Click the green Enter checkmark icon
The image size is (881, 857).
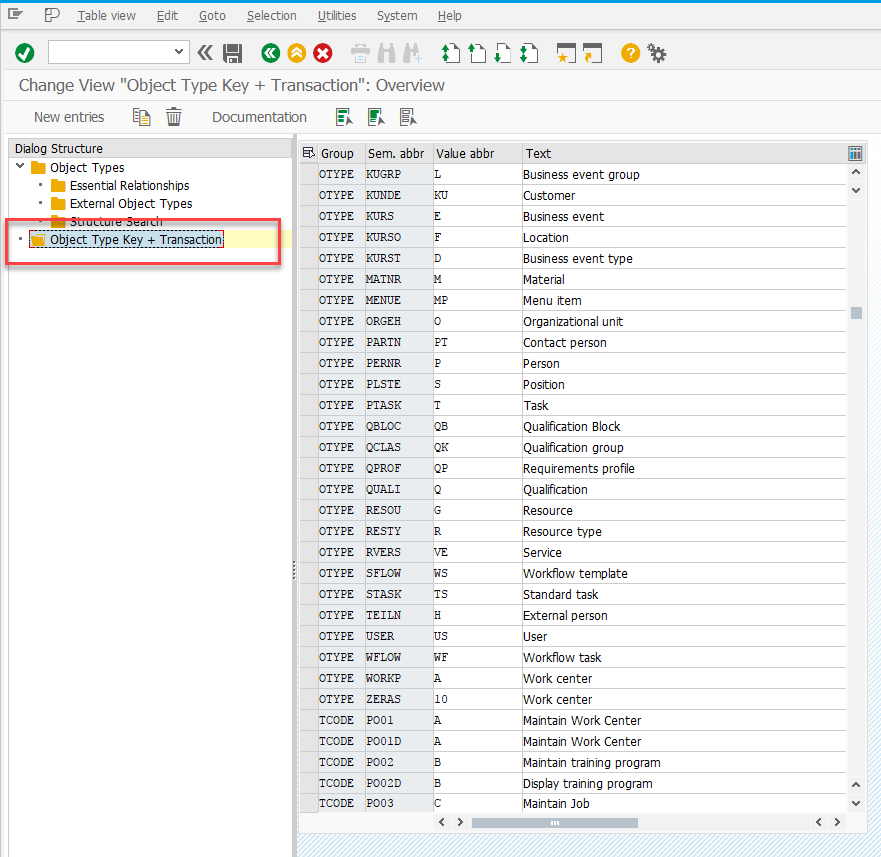click(25, 53)
